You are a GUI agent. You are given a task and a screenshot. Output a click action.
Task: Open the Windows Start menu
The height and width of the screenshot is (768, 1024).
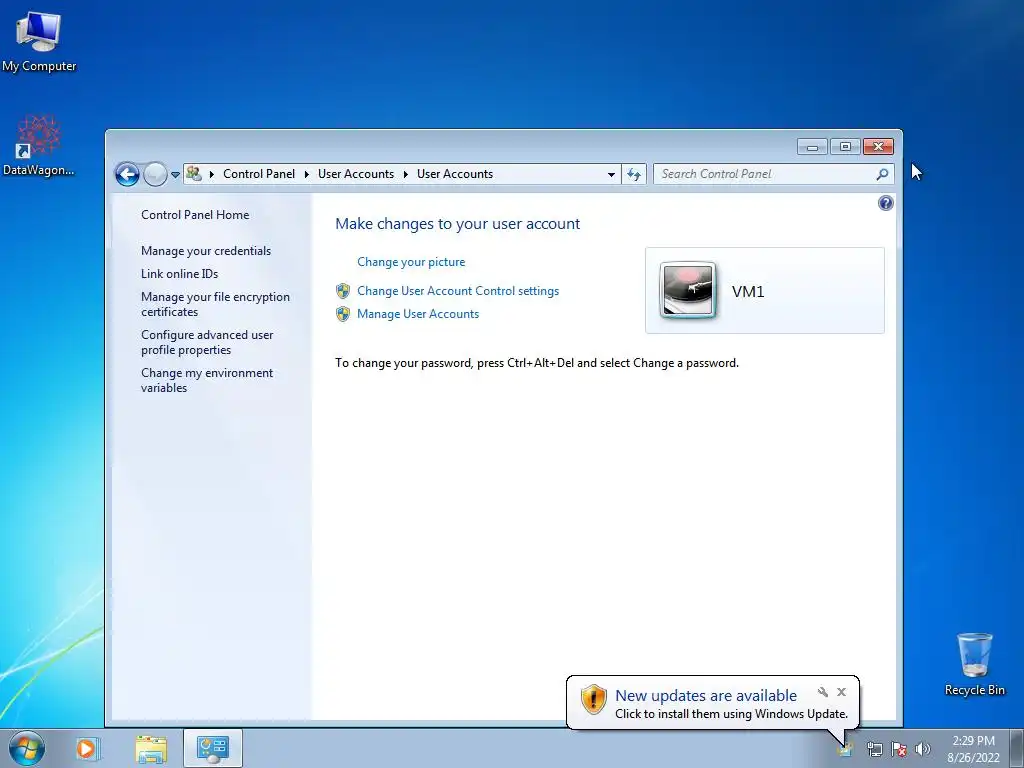[x=26, y=748]
